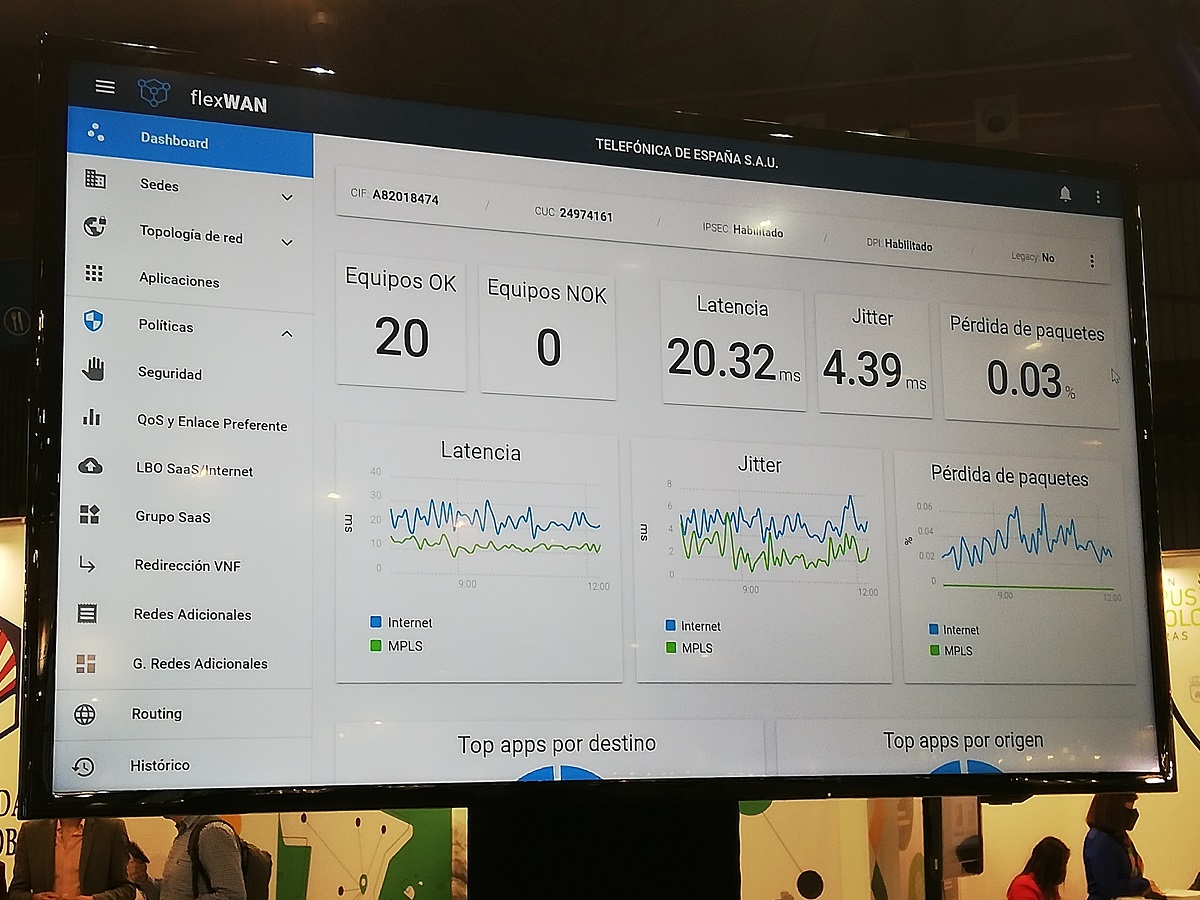
Task: Click the Histórico clock icon
Action: click(83, 766)
